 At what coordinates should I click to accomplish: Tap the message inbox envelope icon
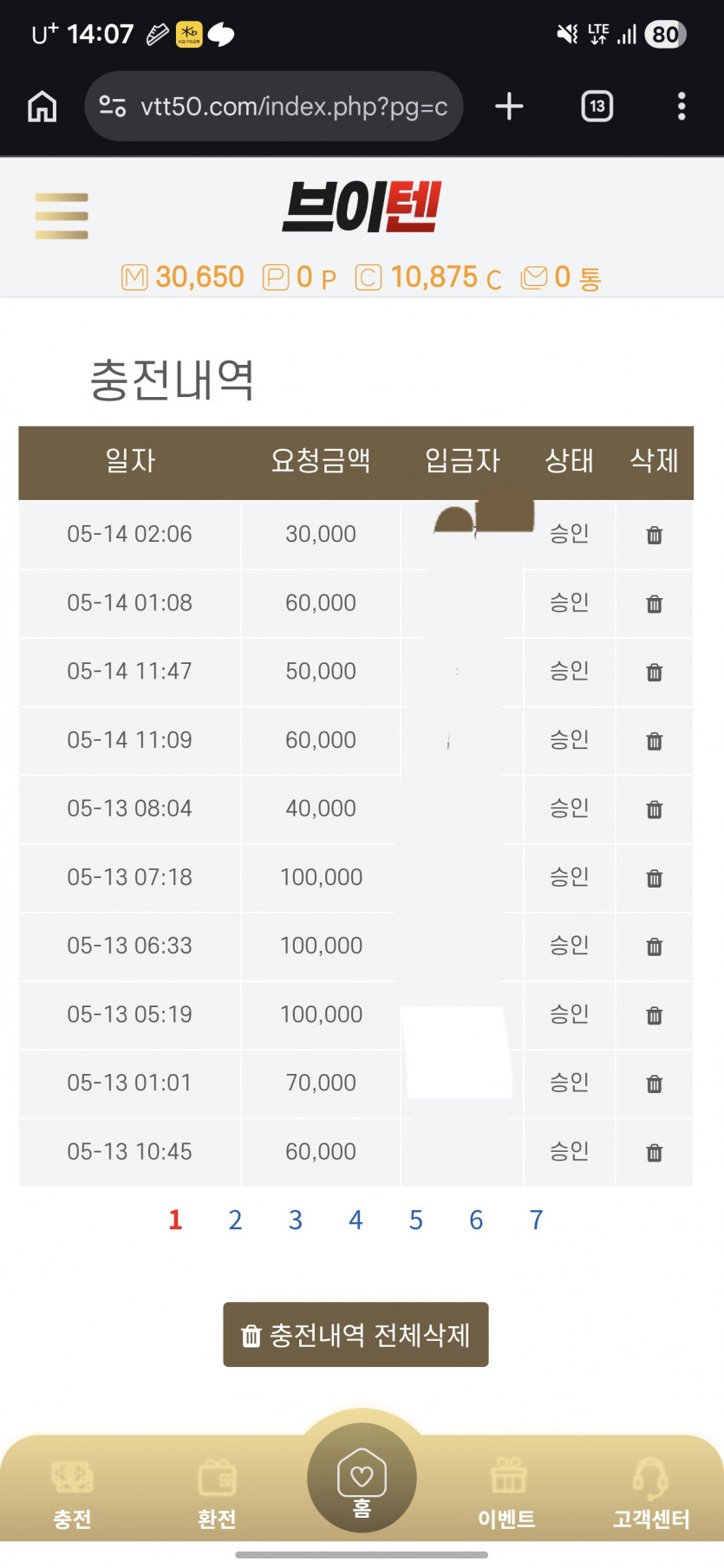point(534,277)
